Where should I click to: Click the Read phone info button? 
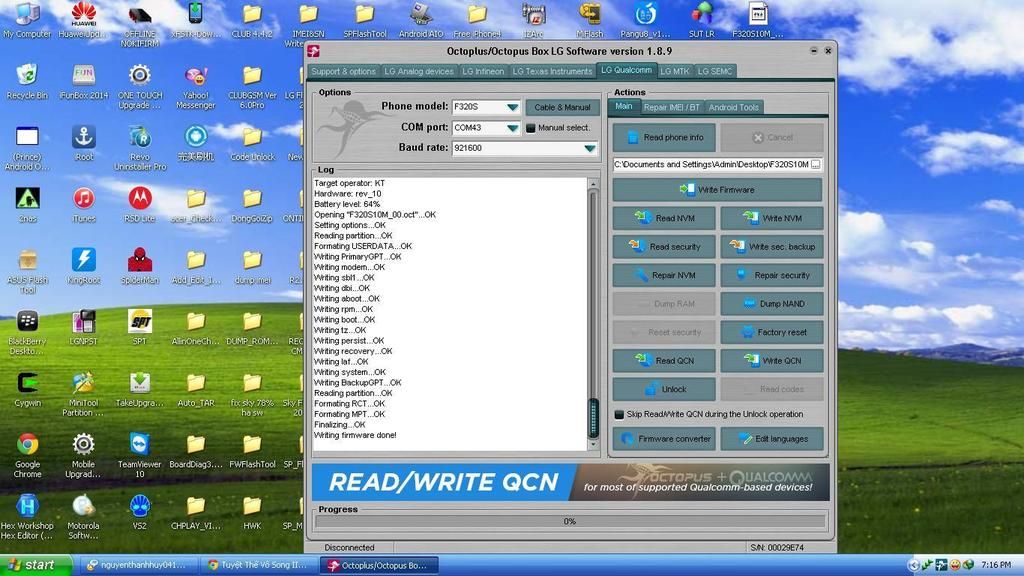[664, 138]
